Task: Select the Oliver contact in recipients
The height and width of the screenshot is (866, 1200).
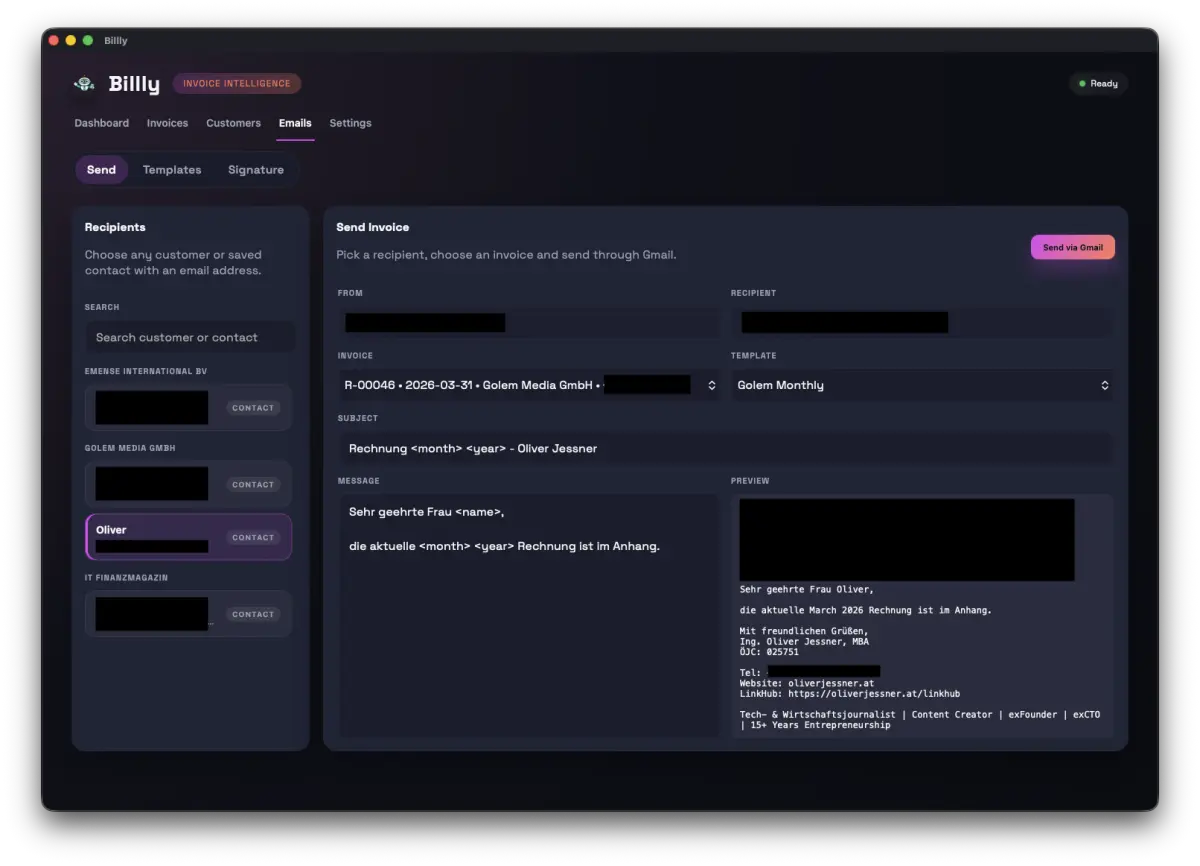Action: point(189,537)
